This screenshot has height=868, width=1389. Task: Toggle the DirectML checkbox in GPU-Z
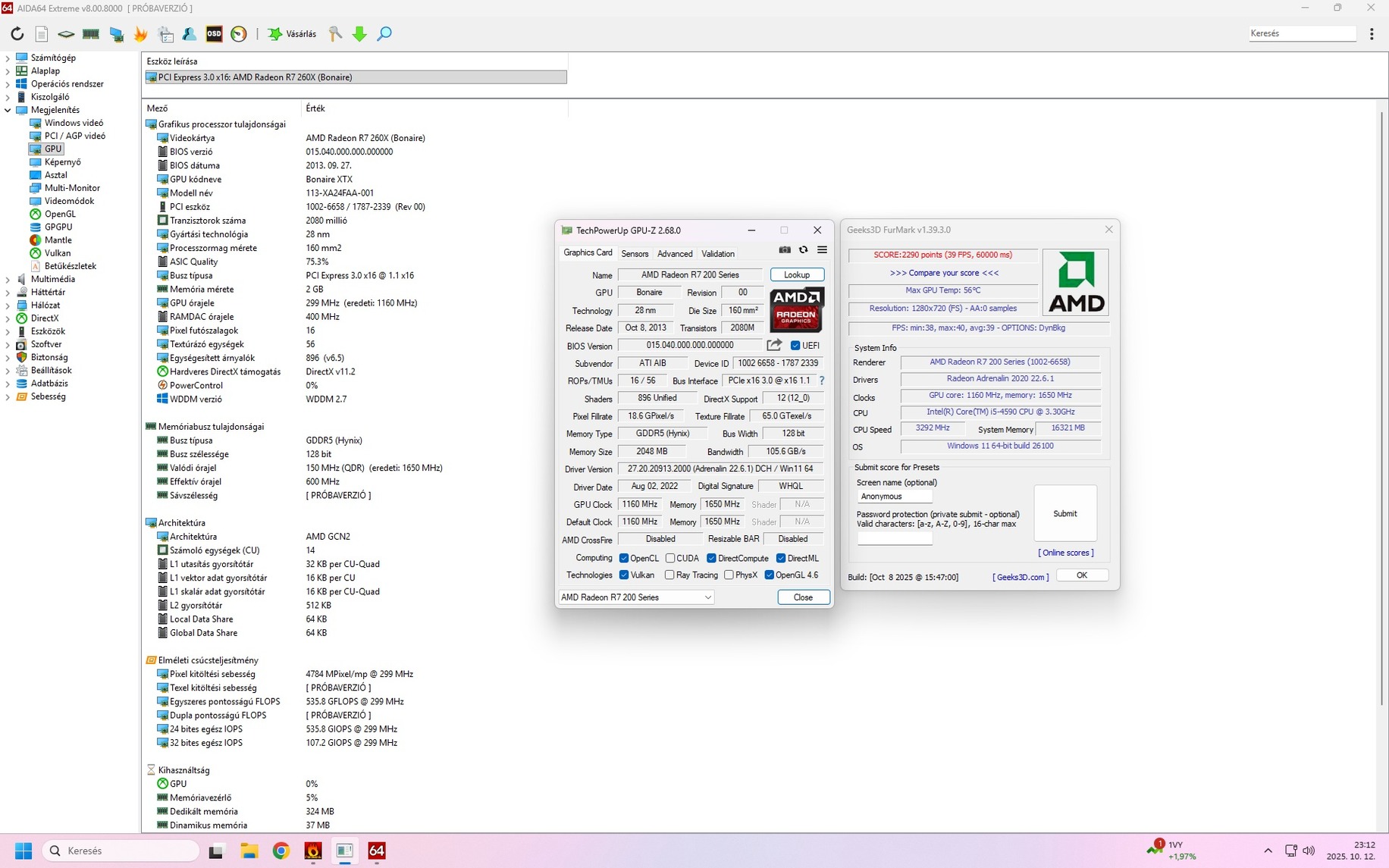[x=781, y=558]
